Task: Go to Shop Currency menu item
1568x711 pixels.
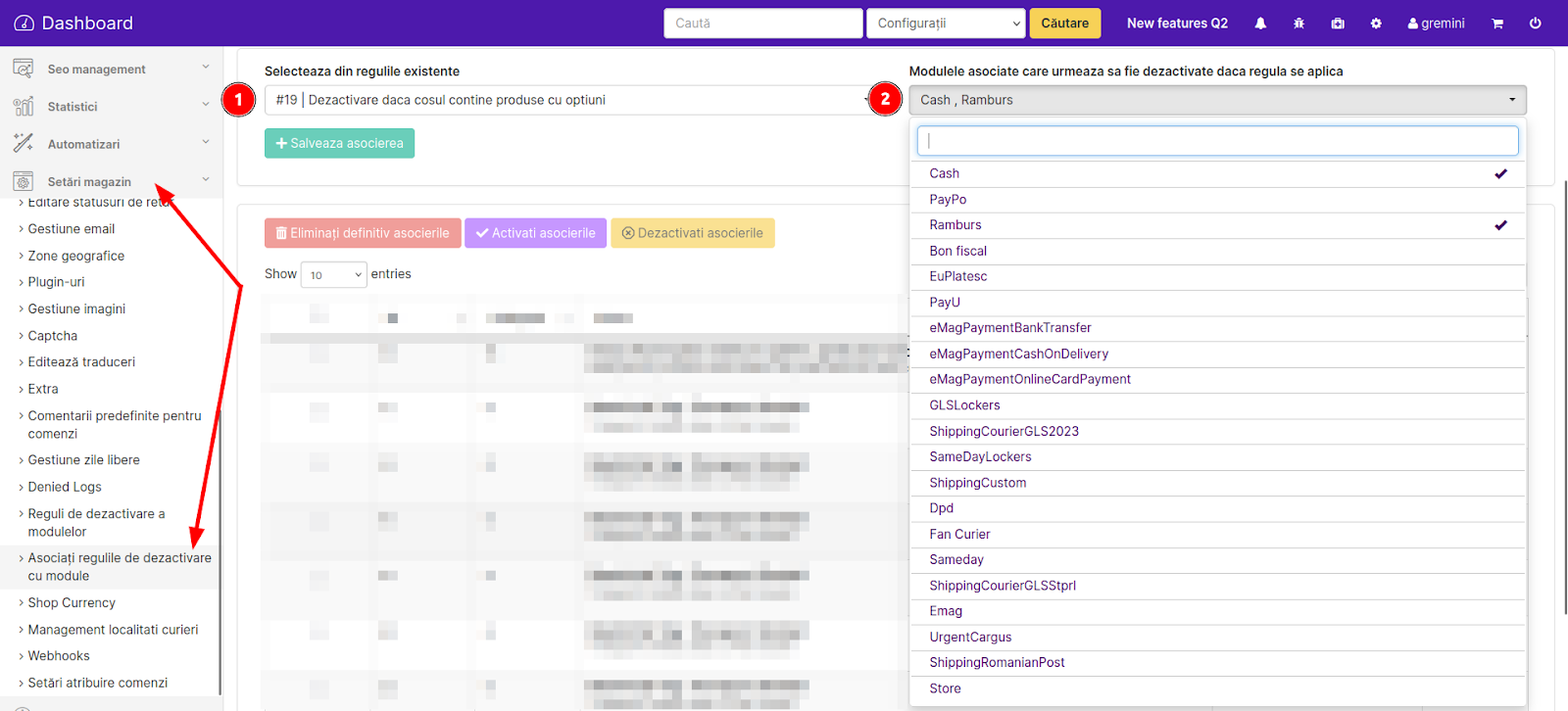Action: pyautogui.click(x=72, y=603)
